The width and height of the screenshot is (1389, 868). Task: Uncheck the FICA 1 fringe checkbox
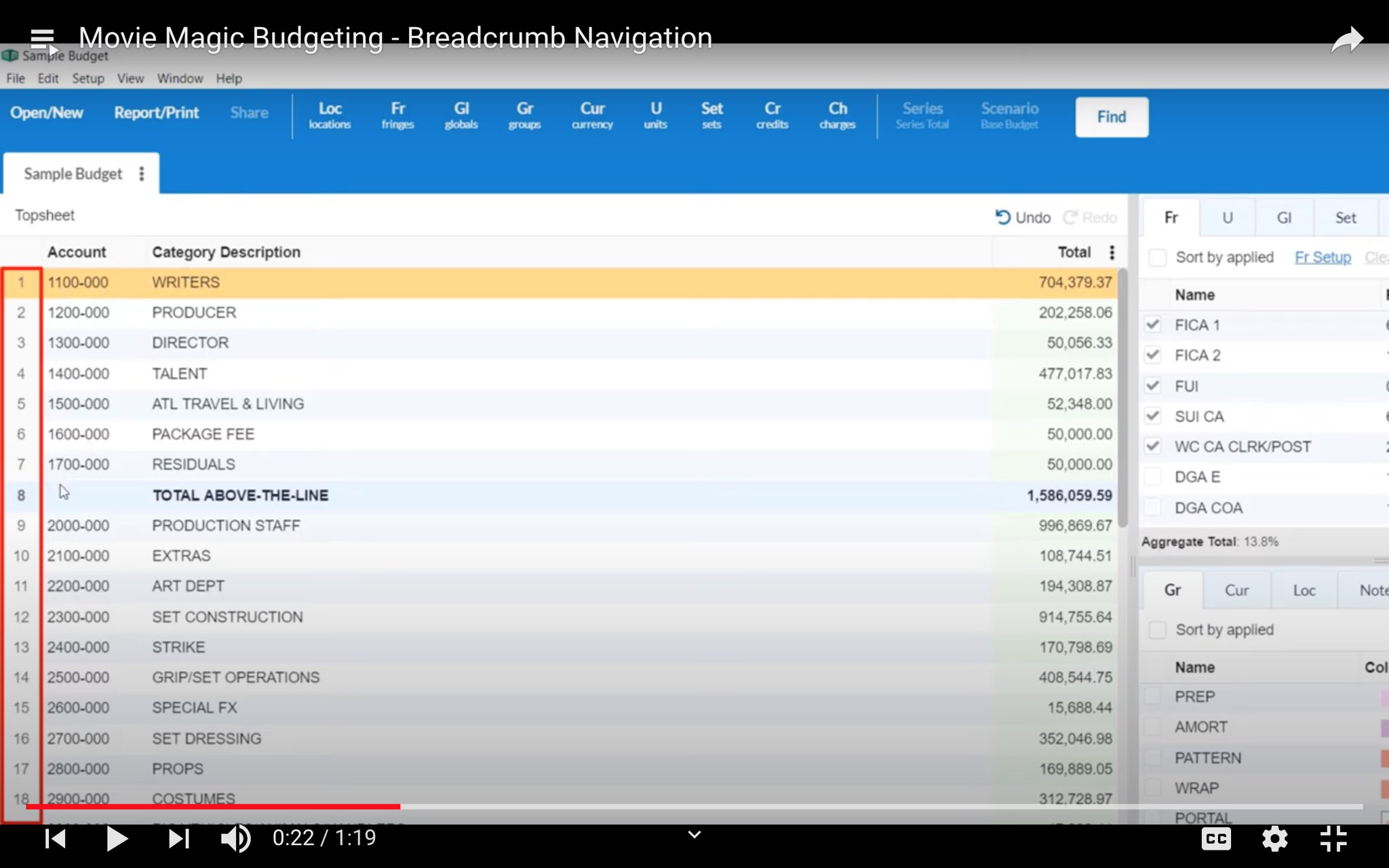pyautogui.click(x=1153, y=325)
